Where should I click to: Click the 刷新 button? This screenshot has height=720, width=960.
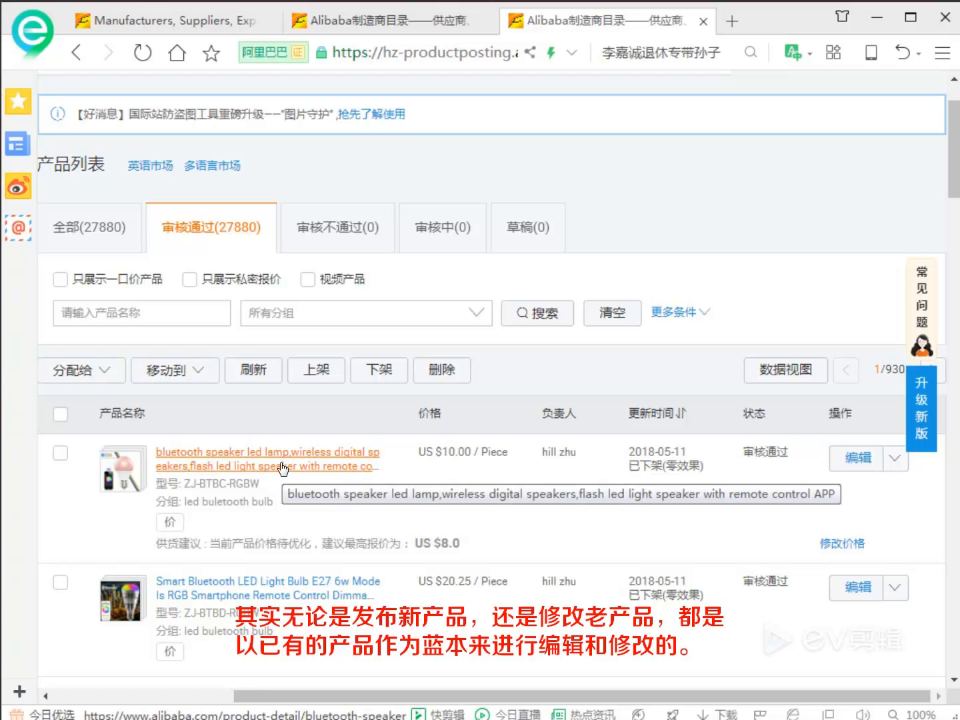(253, 370)
